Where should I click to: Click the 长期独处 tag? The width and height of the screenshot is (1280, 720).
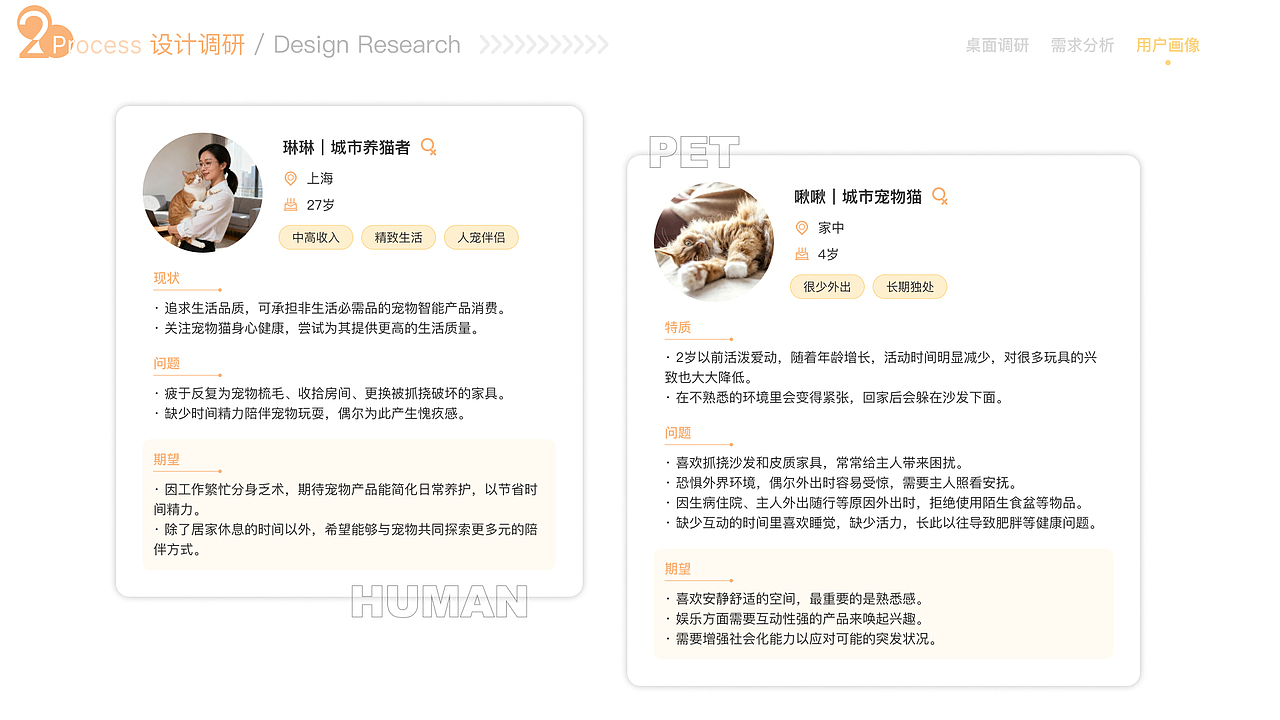910,287
